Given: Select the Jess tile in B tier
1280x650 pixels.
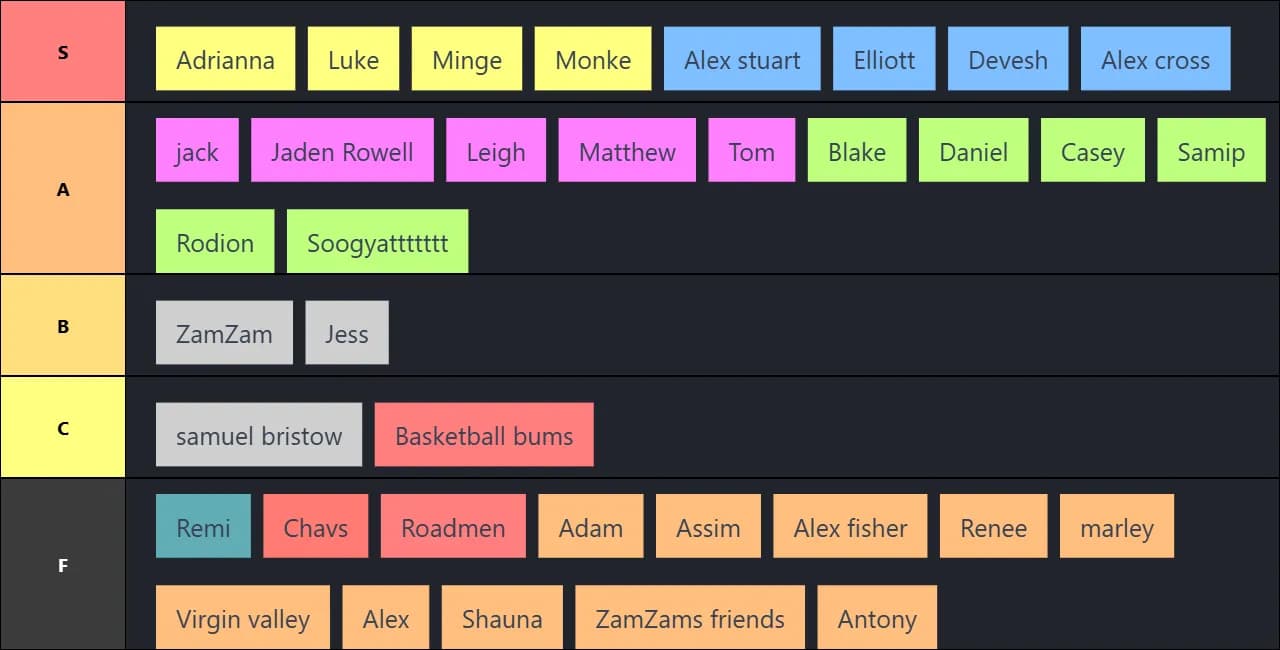Looking at the screenshot, I should [347, 332].
